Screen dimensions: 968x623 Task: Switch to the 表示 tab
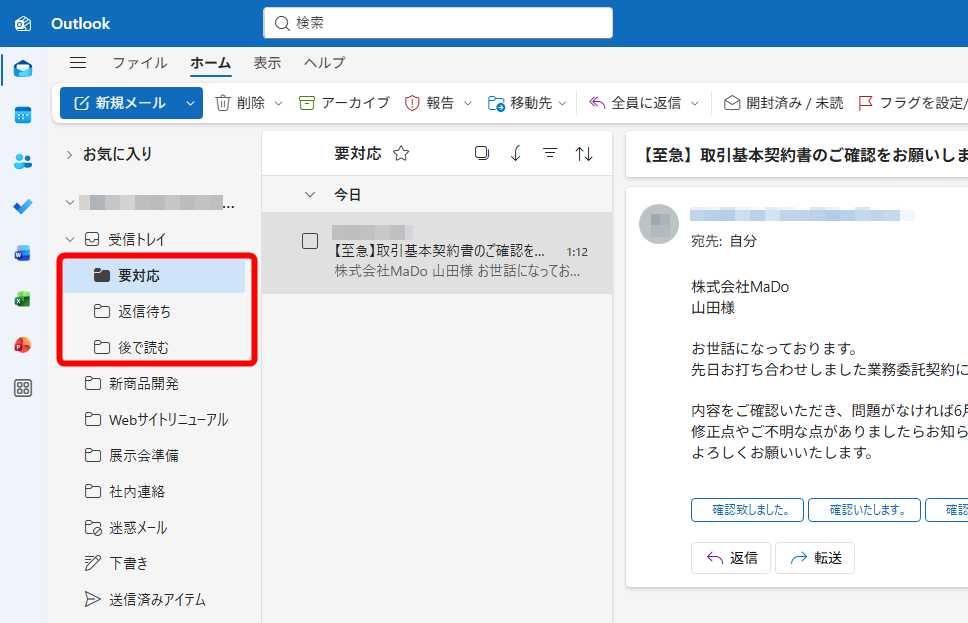[x=267, y=62]
